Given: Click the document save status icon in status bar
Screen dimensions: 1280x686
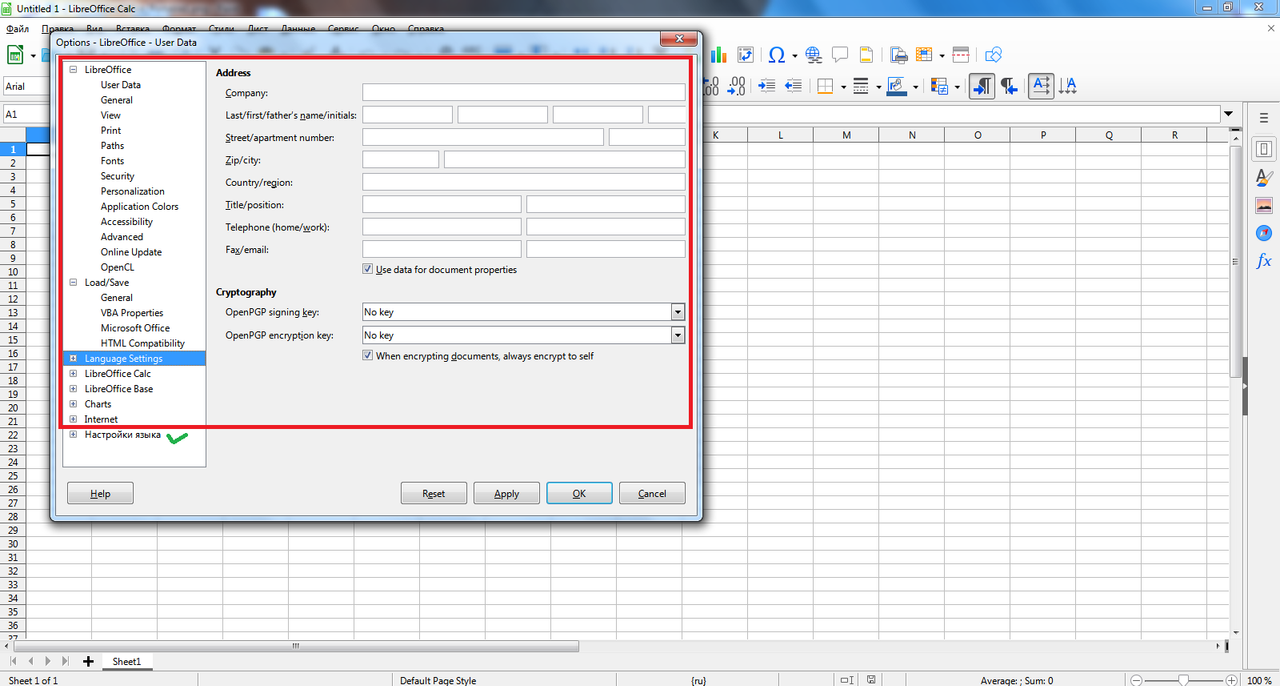Looking at the screenshot, I should (873, 680).
